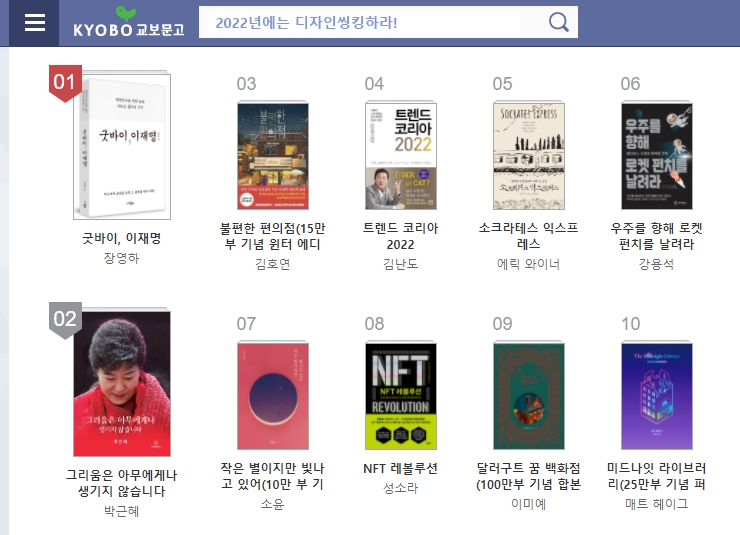Screen dimensions: 740x535
Task: Click rank number 08
Action: (374, 324)
